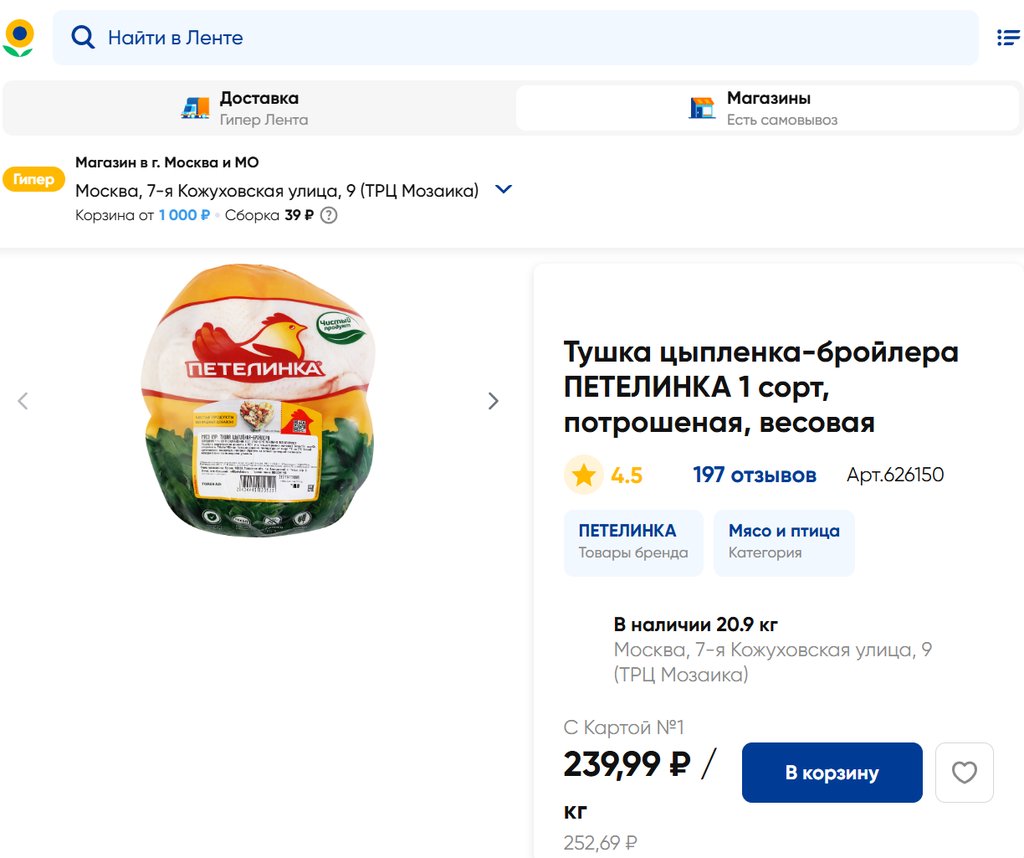This screenshot has height=858, width=1024.
Task: Show the previous product image
Action: (23, 401)
